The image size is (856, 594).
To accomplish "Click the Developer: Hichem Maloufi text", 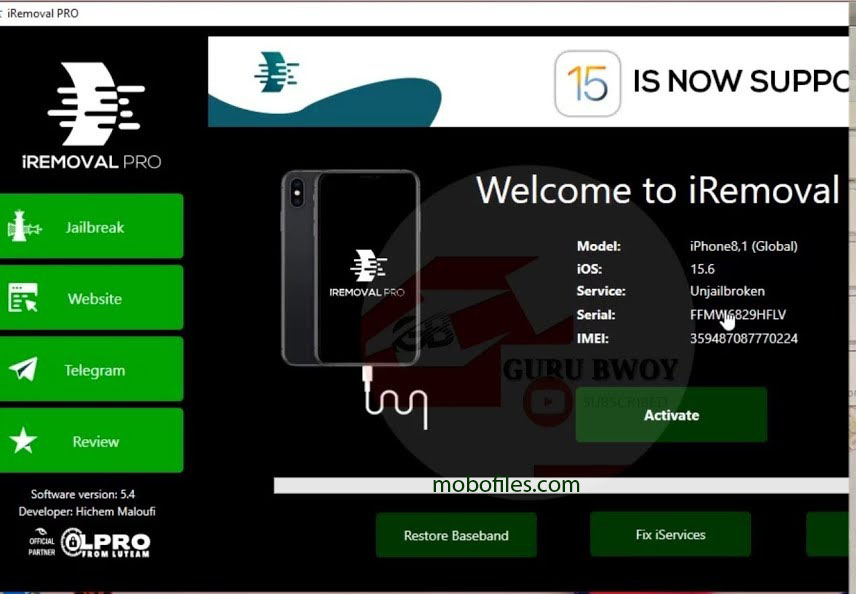I will point(87,512).
